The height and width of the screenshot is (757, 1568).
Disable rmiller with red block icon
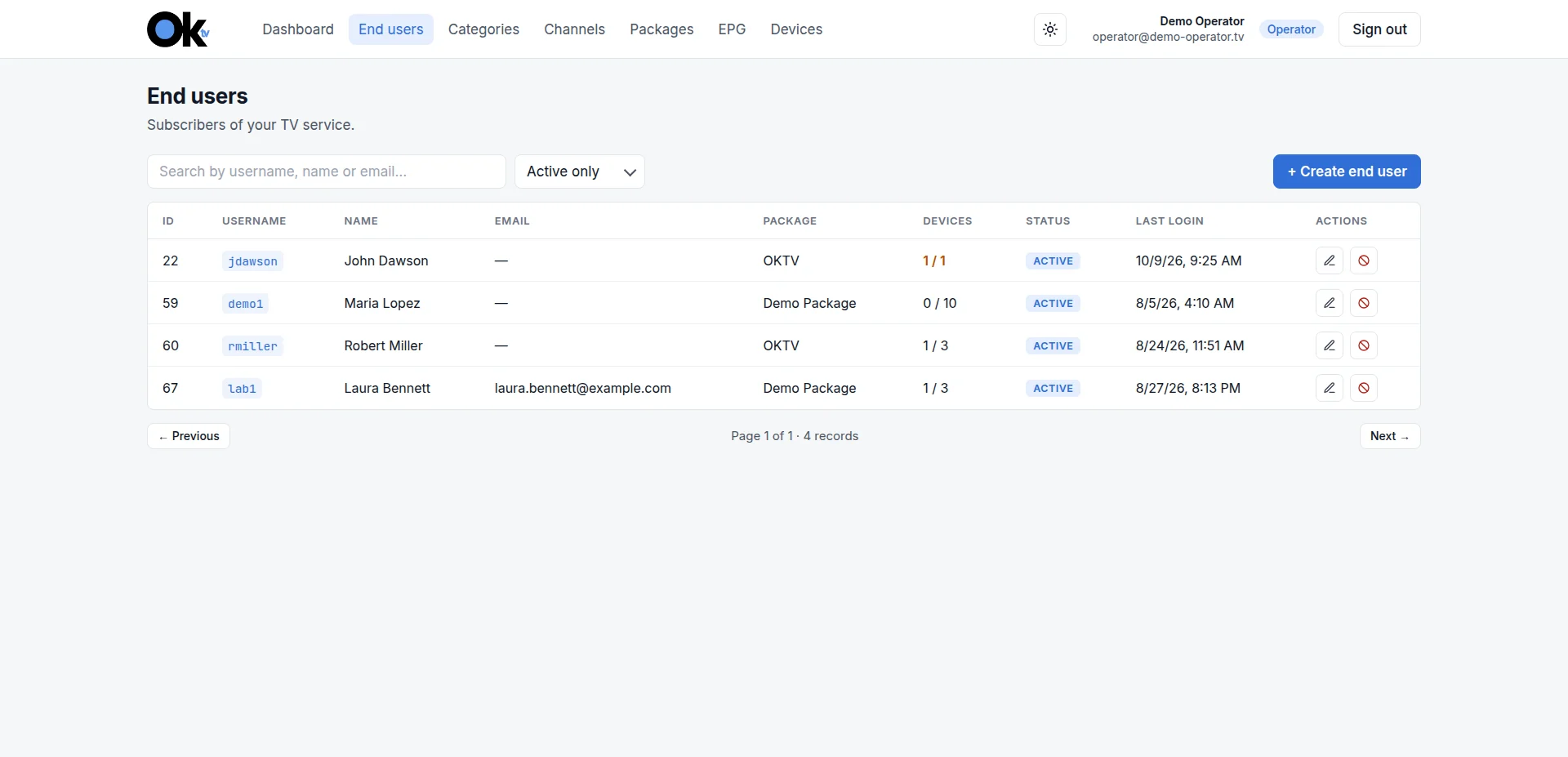1364,345
